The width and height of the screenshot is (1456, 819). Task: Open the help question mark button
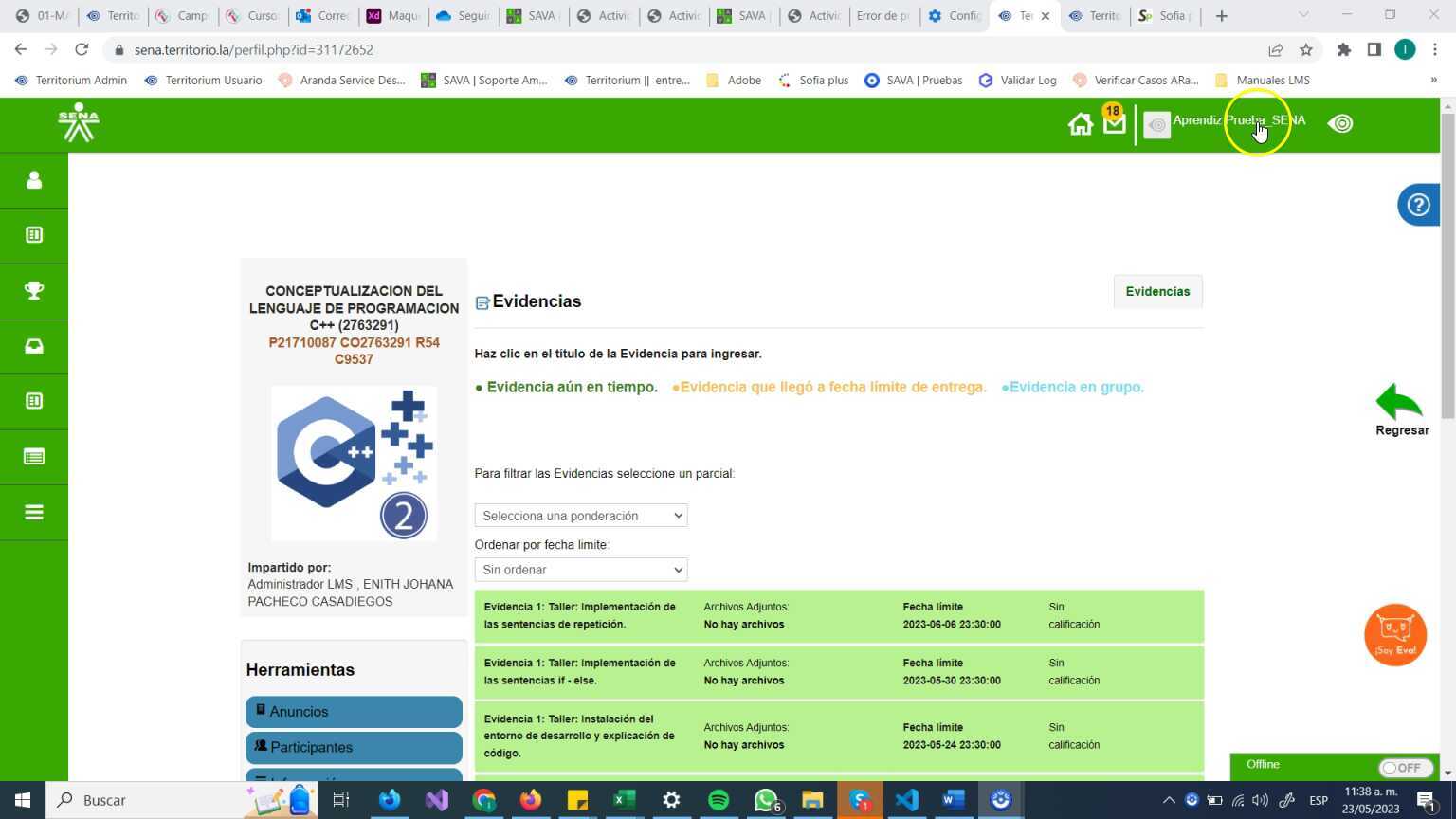click(1418, 205)
